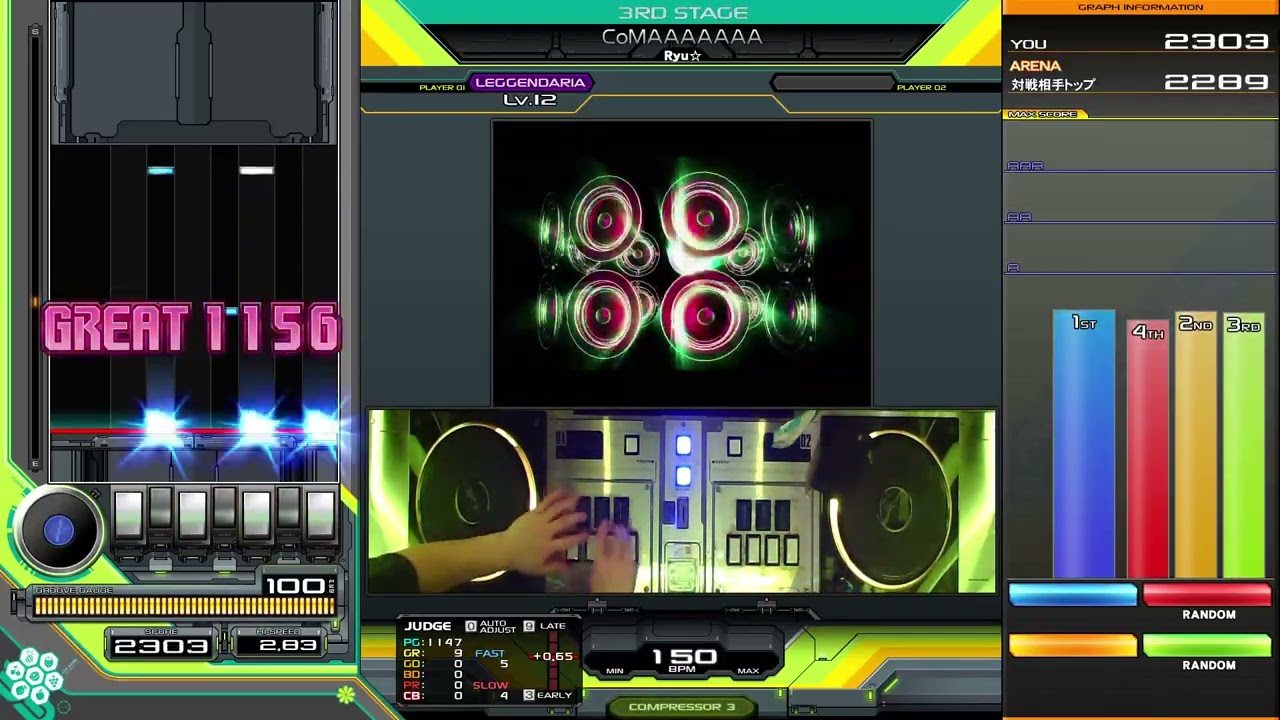Click the PG 1147 count row

(x=433, y=643)
